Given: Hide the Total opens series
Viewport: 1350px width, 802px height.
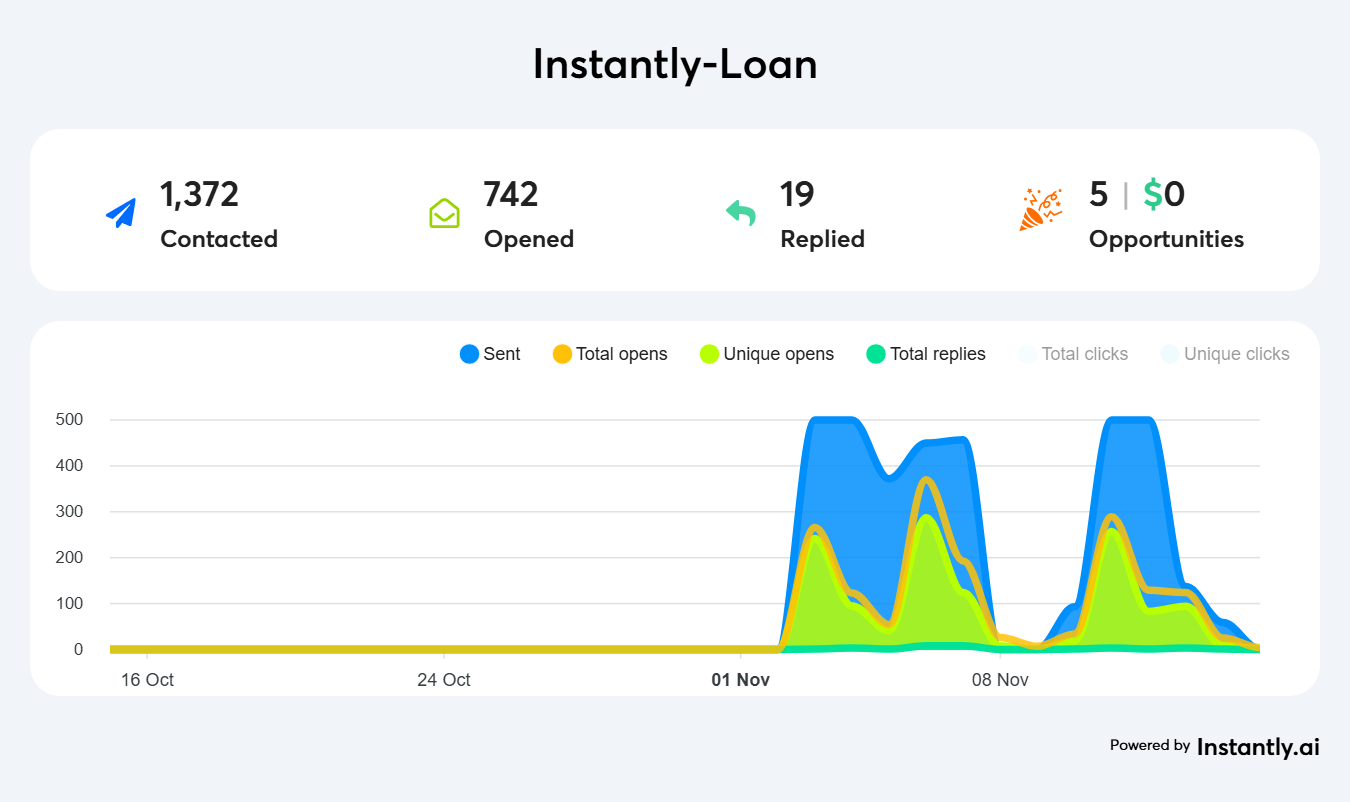Looking at the screenshot, I should tap(610, 354).
